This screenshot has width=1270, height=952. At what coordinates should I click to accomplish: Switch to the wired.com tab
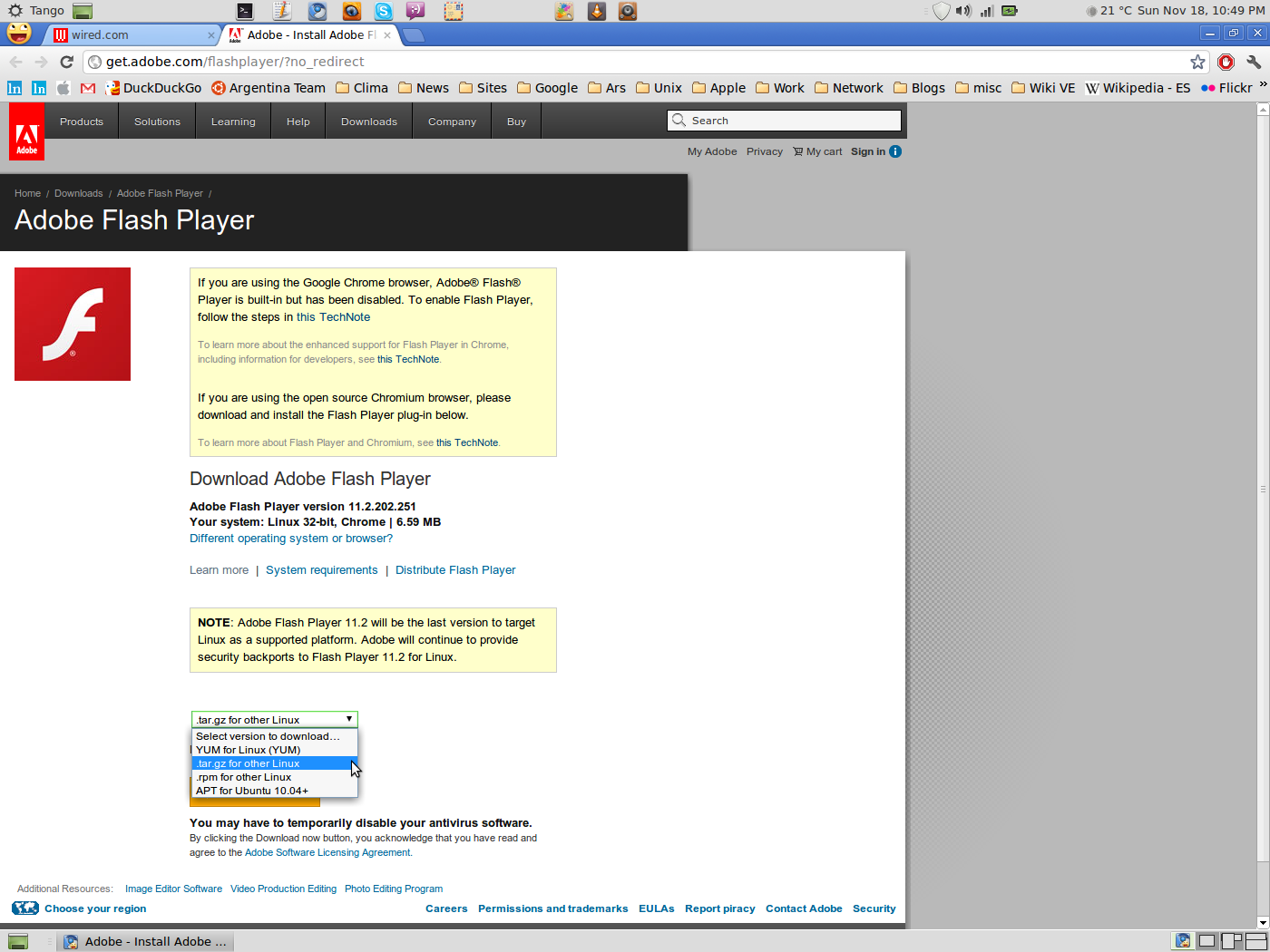132,34
